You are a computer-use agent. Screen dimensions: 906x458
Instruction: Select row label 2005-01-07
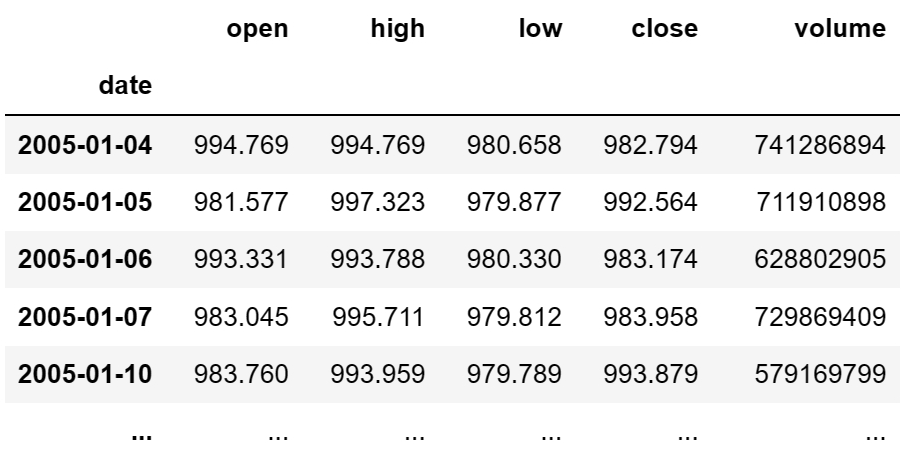85,317
